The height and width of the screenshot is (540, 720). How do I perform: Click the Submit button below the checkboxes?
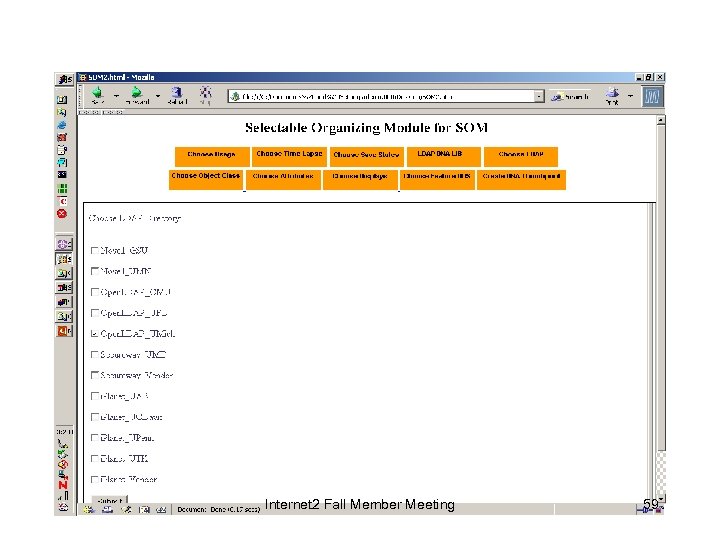(x=110, y=500)
